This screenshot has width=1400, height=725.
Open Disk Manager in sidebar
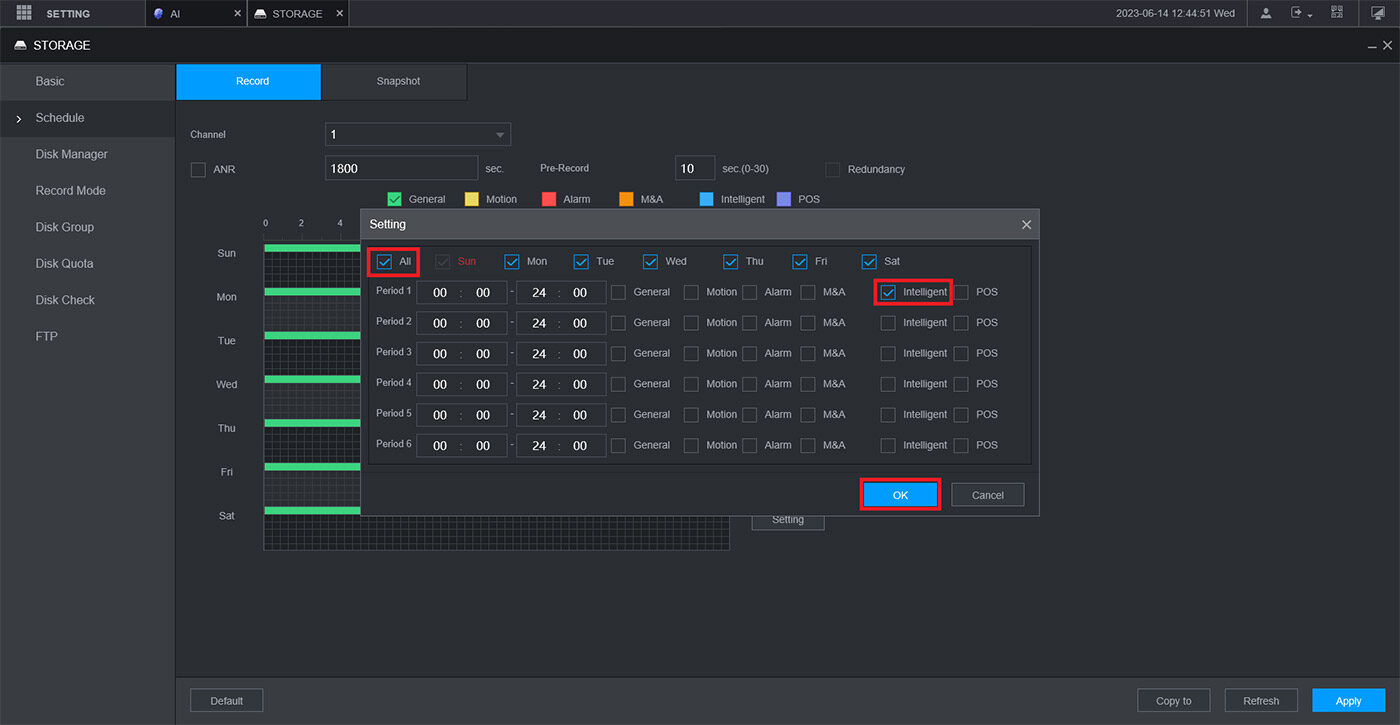click(x=71, y=154)
